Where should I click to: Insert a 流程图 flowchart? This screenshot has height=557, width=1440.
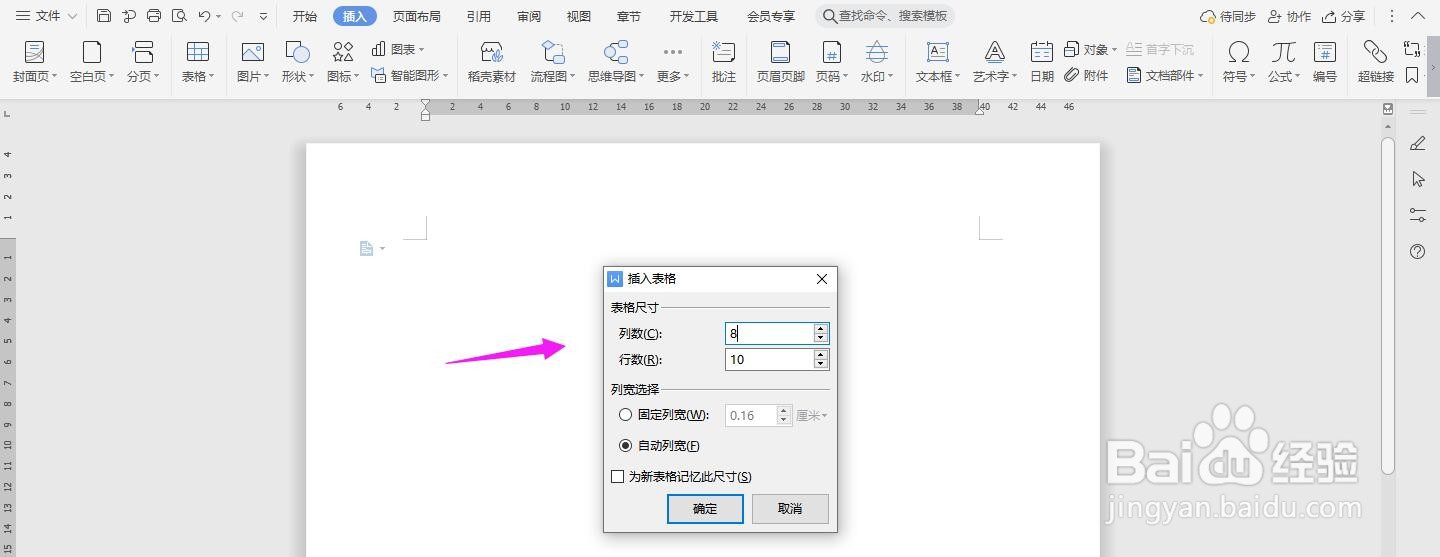coord(553,61)
